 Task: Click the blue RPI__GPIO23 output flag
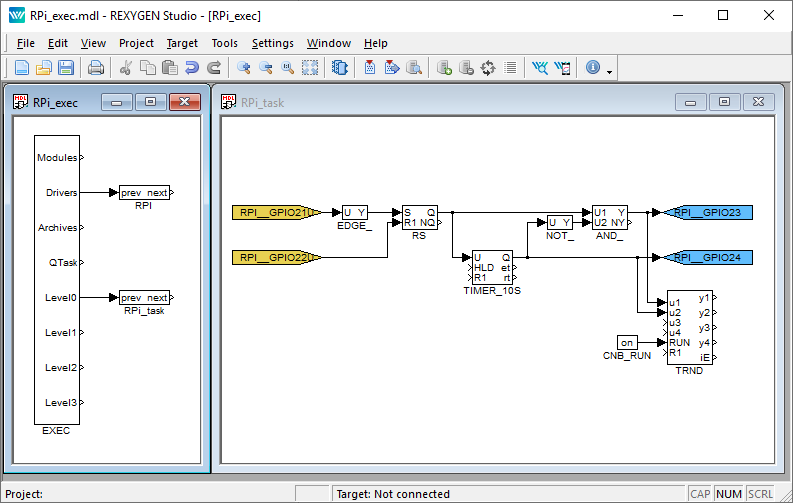pyautogui.click(x=706, y=213)
